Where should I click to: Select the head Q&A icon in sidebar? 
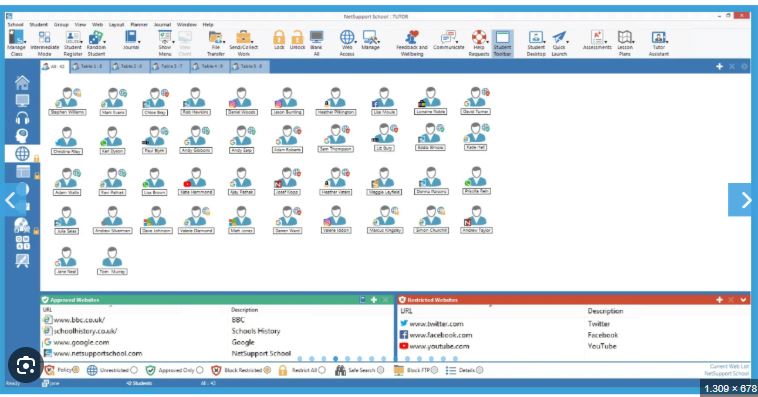pyautogui.click(x=22, y=135)
